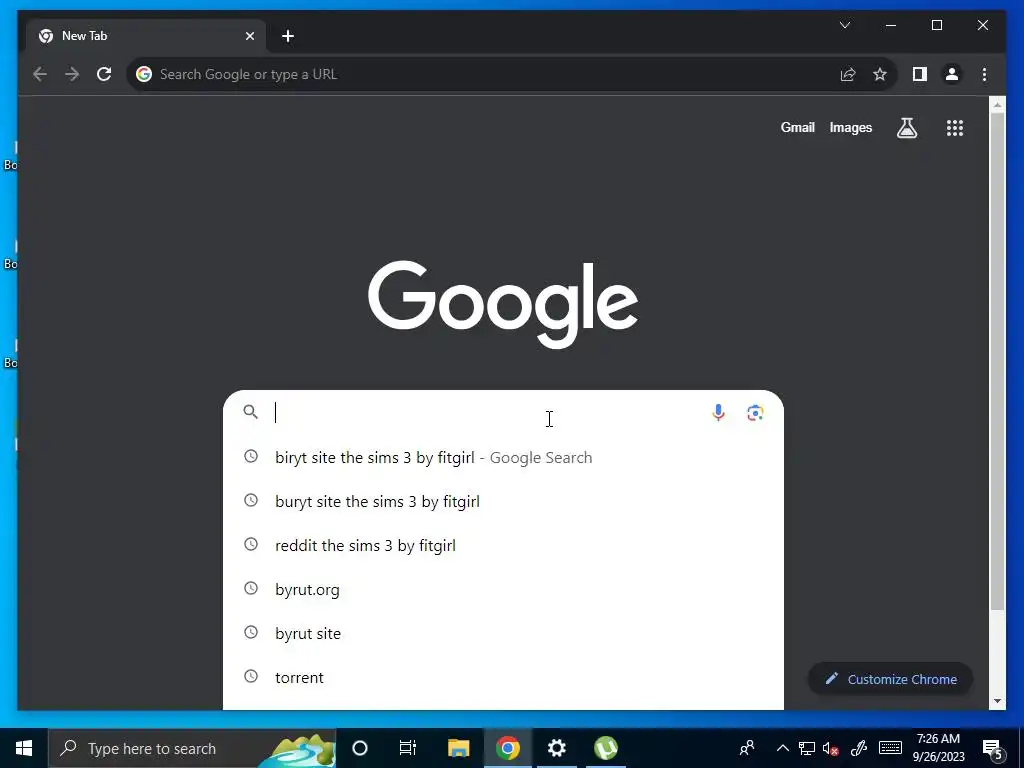The image size is (1024, 768).
Task: Click the magnifier icon in search box
Action: point(251,411)
